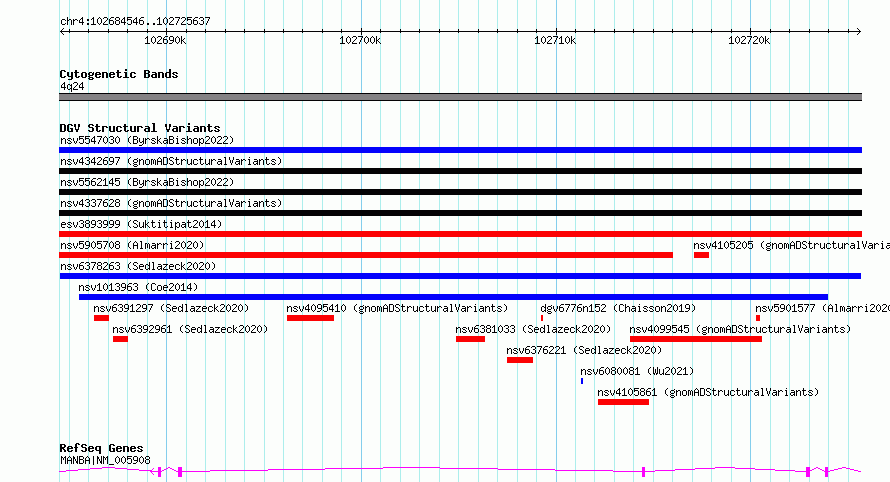Open nsv6378263 (Sedlazeck2020) label
890x482 pixels.
click(138, 266)
